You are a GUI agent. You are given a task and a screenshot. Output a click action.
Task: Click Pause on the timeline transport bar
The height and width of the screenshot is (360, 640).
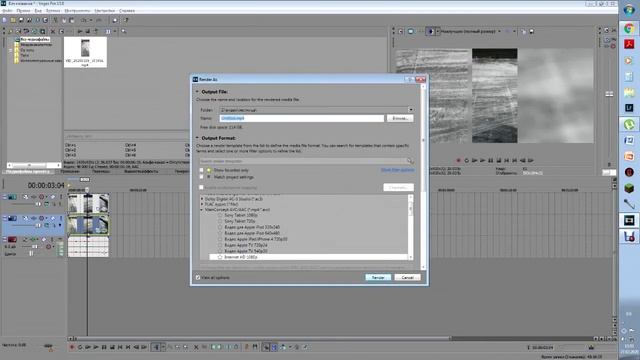[104, 347]
